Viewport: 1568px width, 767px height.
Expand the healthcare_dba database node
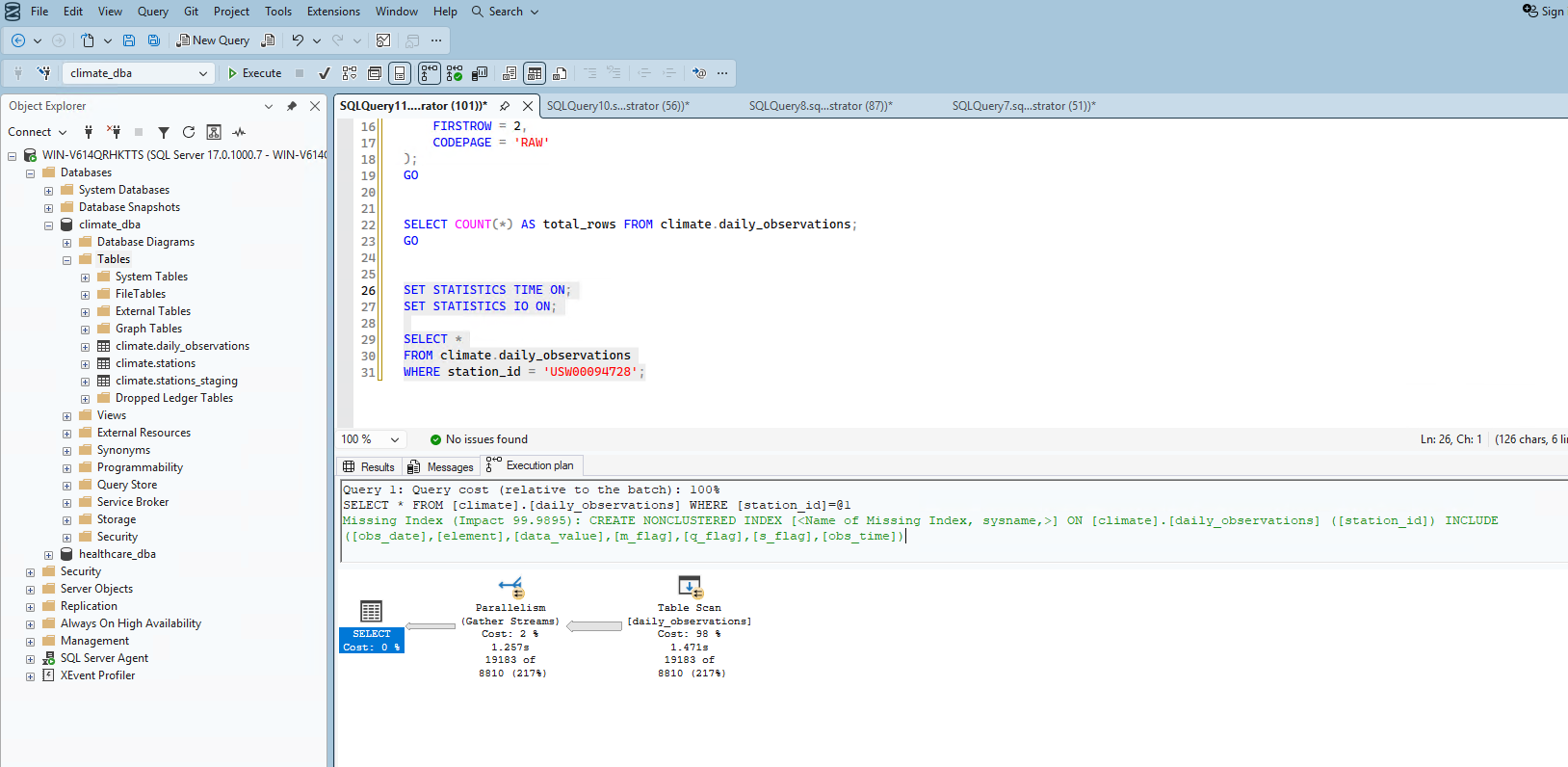point(48,555)
